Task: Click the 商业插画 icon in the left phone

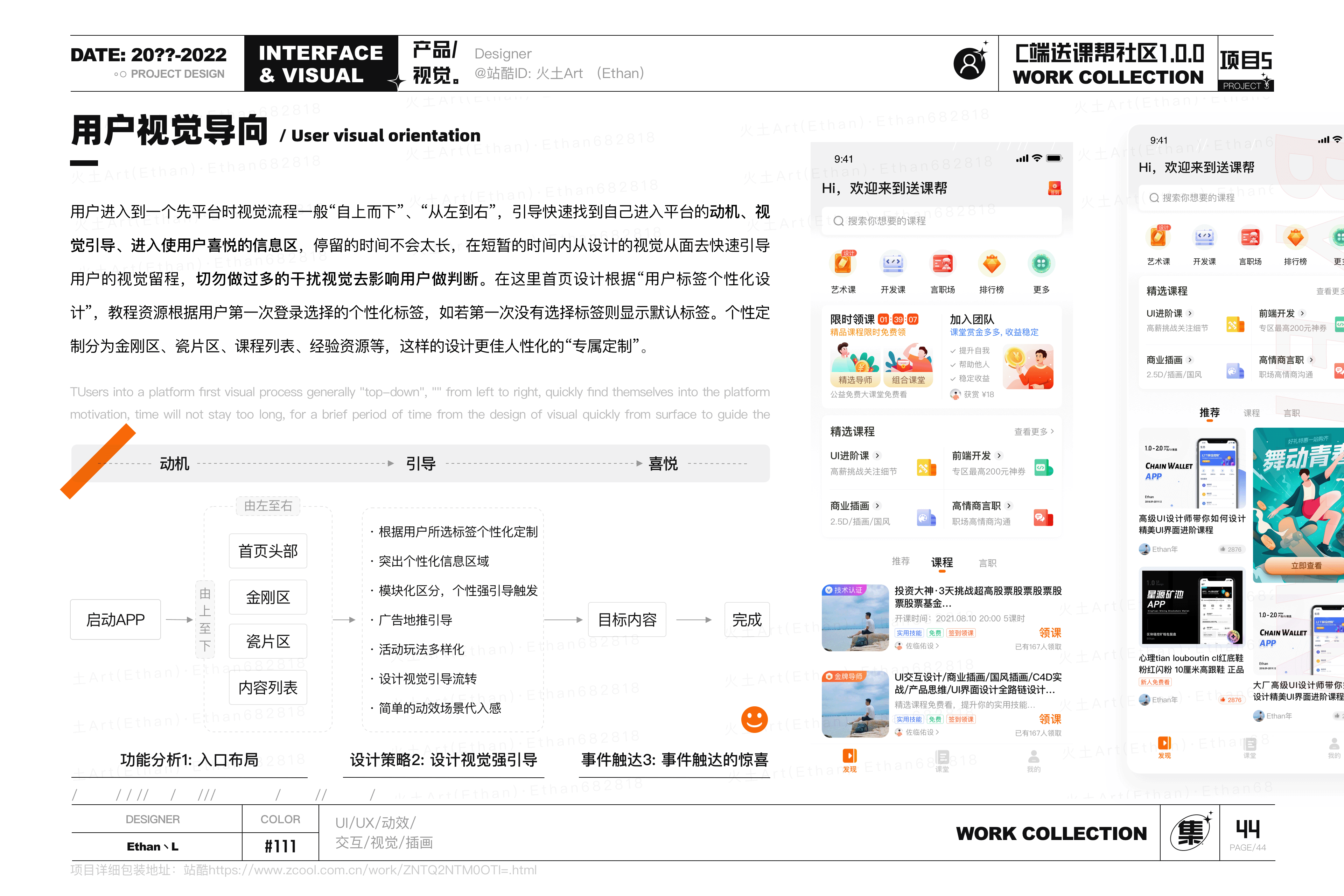Action: [926, 518]
